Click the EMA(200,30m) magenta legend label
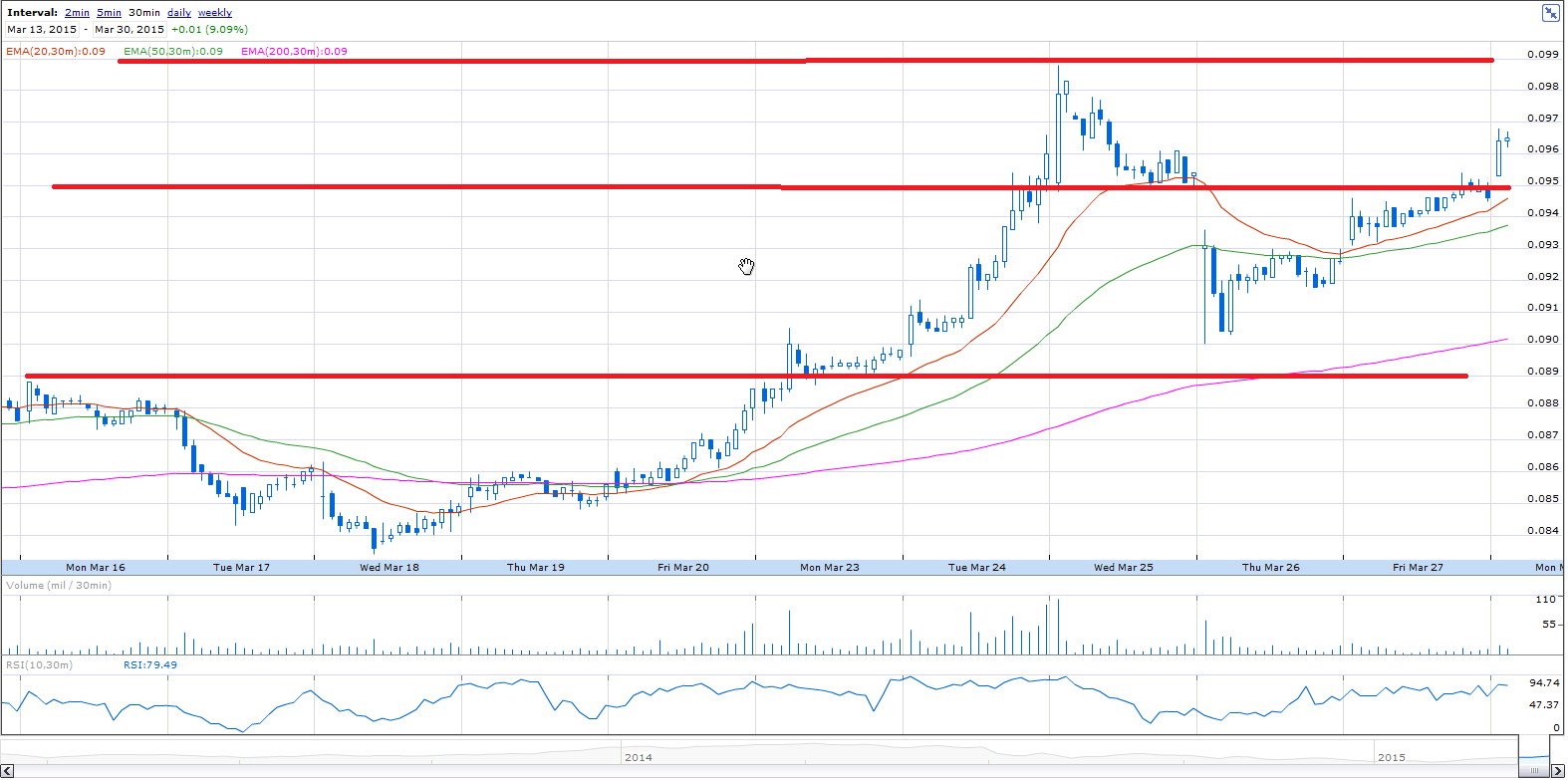This screenshot has height=780, width=1568. click(295, 52)
